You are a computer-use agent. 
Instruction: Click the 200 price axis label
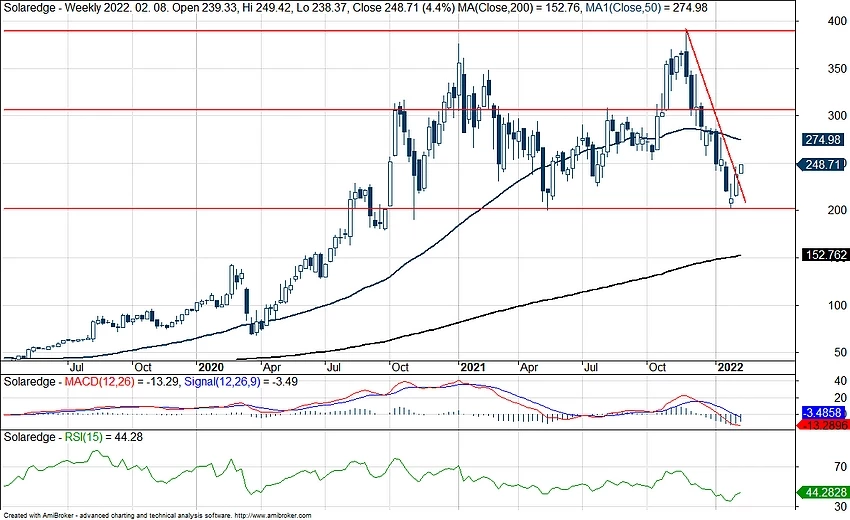pos(838,210)
